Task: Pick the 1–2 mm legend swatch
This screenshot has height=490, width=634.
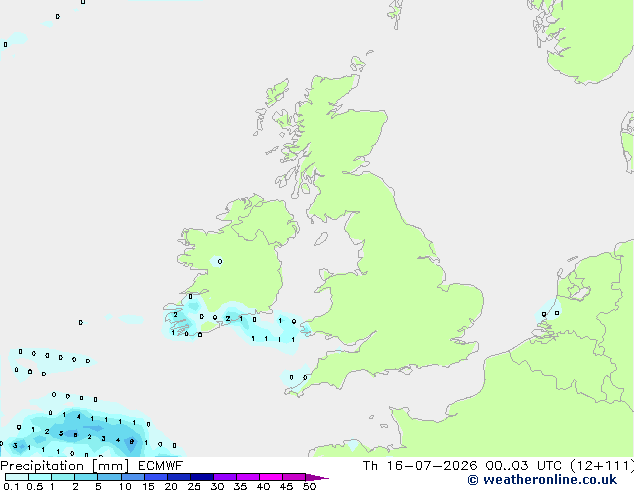Action: (x=63, y=477)
